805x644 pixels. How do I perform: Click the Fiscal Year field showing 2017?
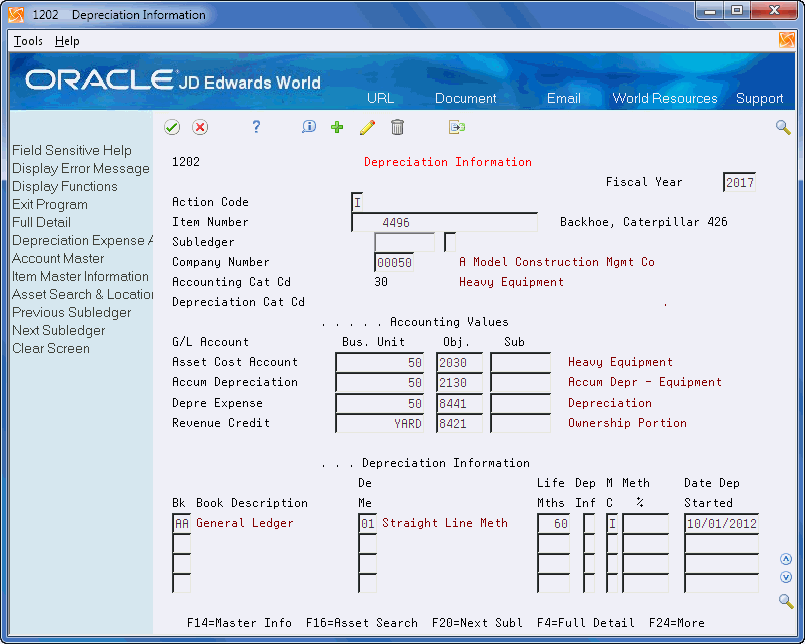(739, 182)
